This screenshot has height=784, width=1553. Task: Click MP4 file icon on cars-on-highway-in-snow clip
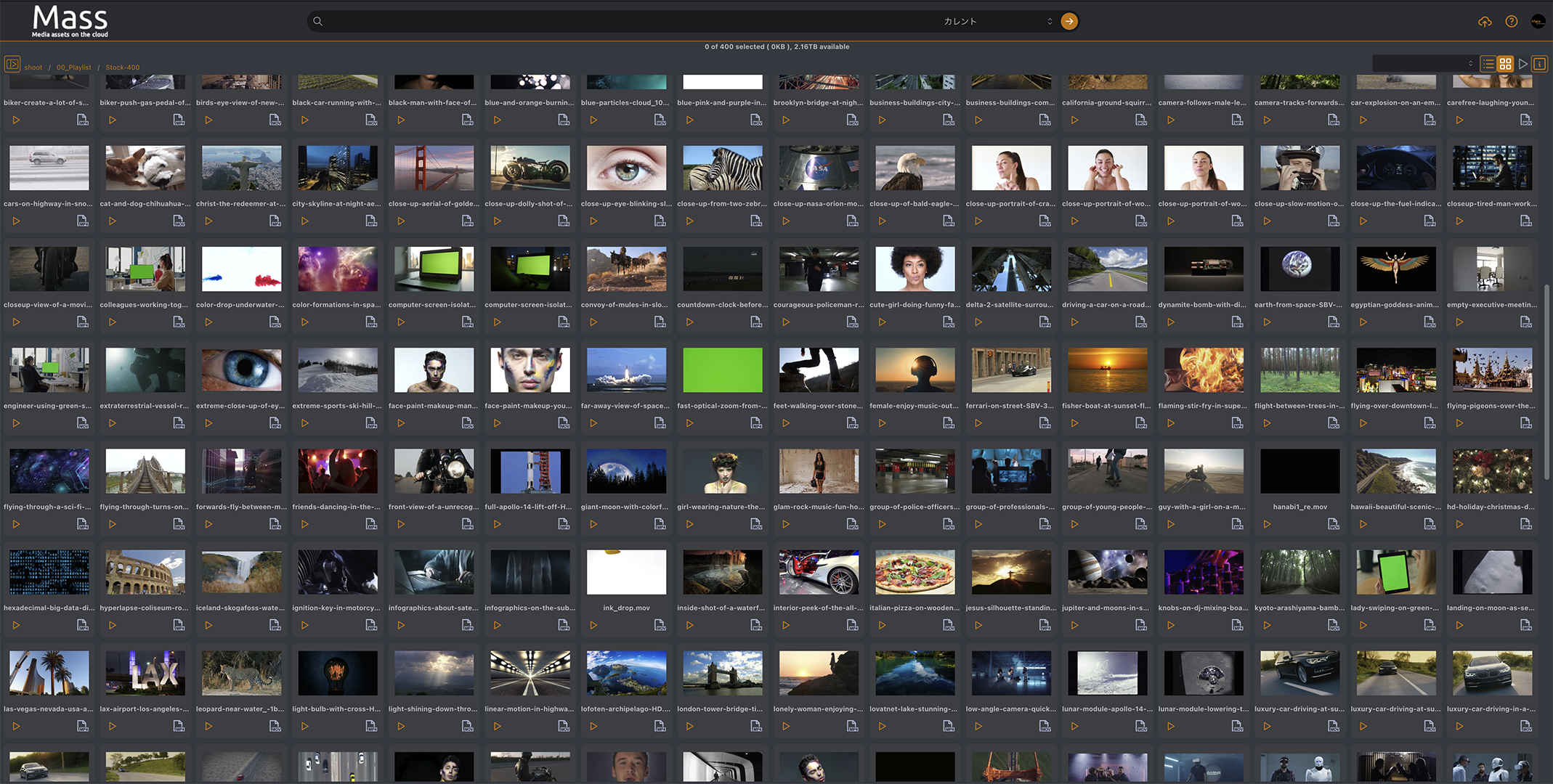tap(82, 221)
